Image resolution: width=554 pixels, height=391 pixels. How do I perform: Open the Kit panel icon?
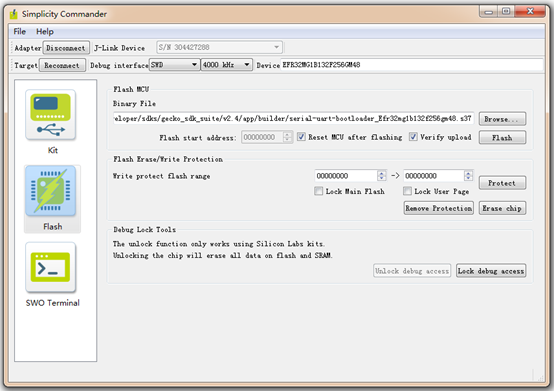[50, 115]
